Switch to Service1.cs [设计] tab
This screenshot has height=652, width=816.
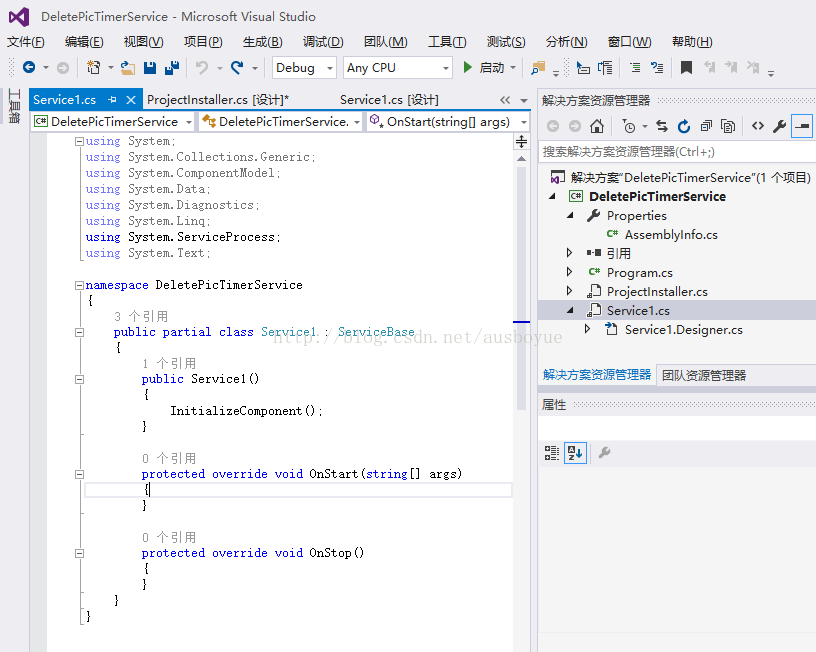tap(389, 99)
